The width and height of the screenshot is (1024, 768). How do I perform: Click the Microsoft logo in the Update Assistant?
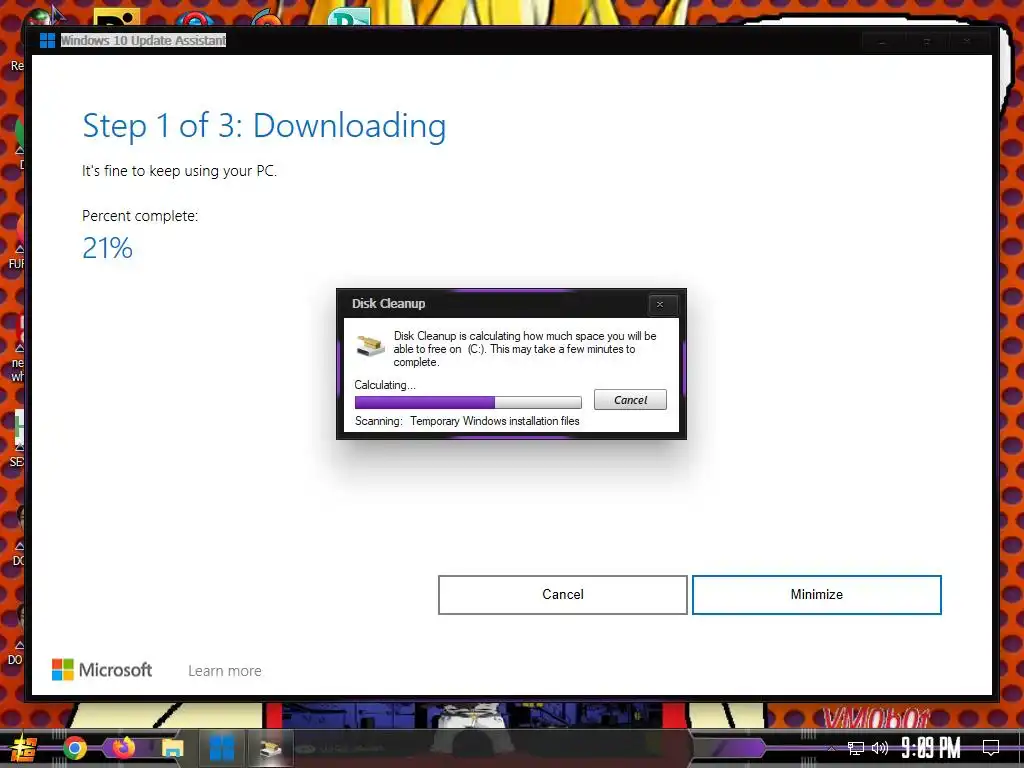click(102, 669)
